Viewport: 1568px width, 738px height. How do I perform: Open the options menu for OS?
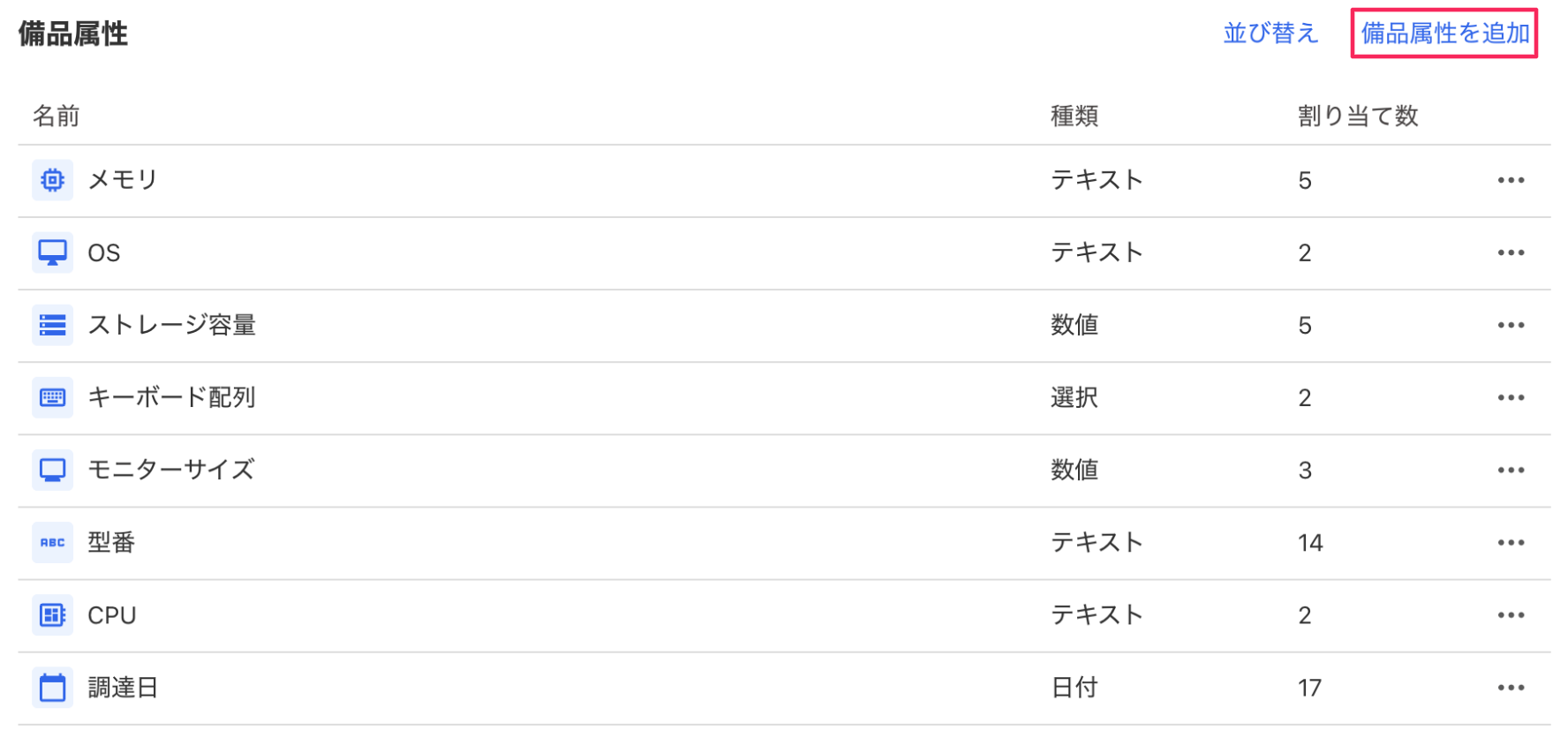[1511, 252]
